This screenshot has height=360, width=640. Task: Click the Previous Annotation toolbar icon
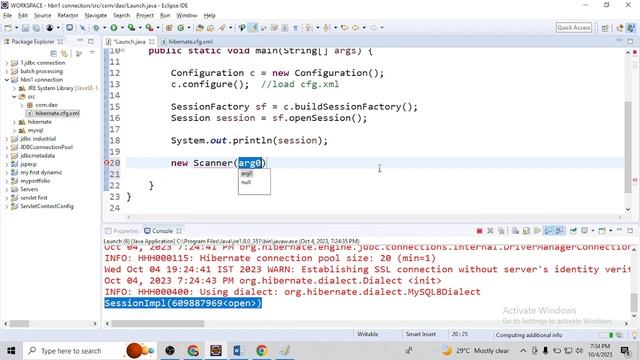pos(327,28)
